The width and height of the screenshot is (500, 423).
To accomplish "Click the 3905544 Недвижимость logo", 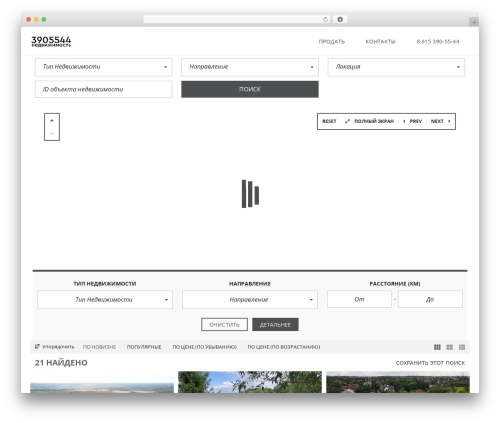I will click(51, 42).
